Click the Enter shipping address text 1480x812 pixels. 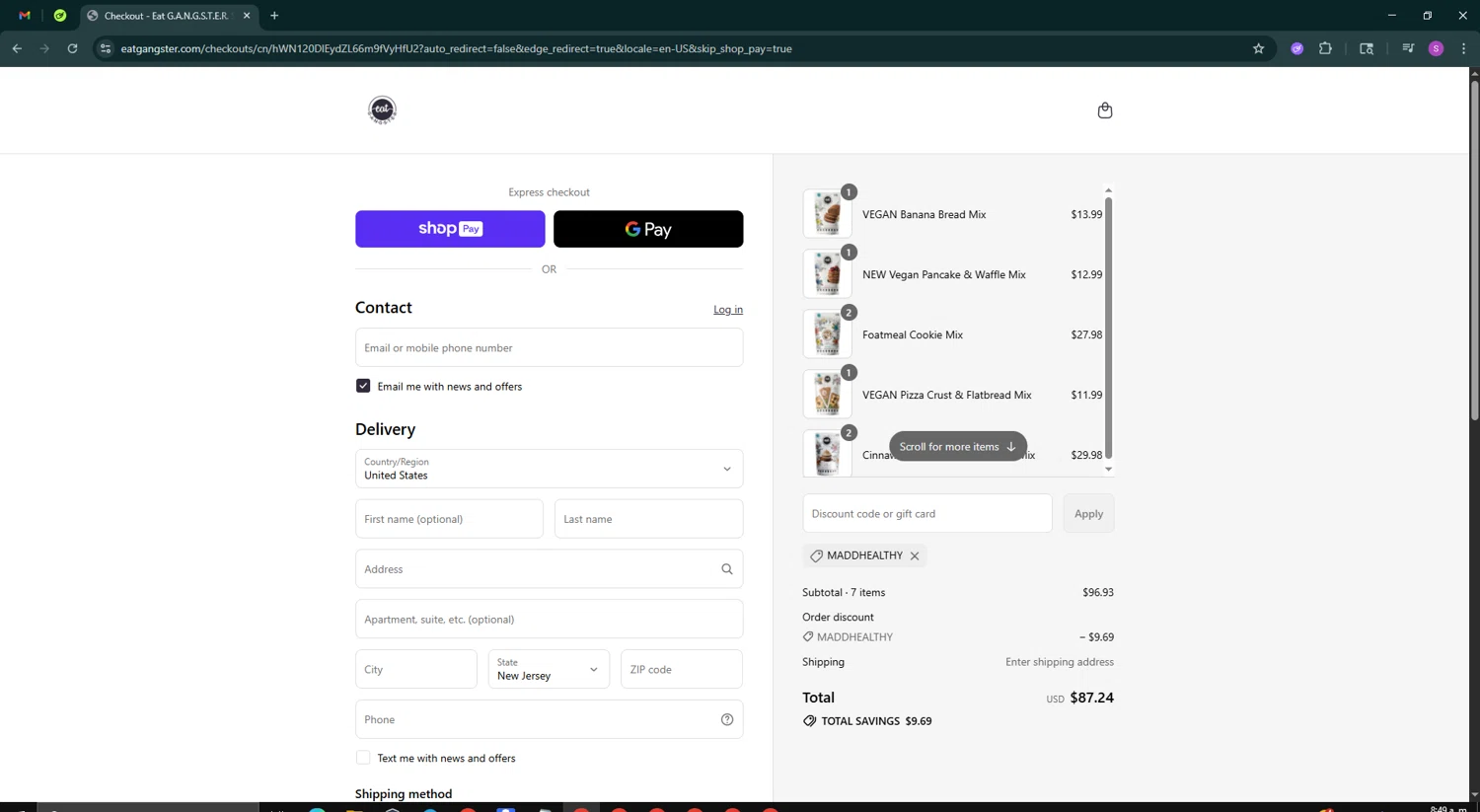coord(1060,662)
